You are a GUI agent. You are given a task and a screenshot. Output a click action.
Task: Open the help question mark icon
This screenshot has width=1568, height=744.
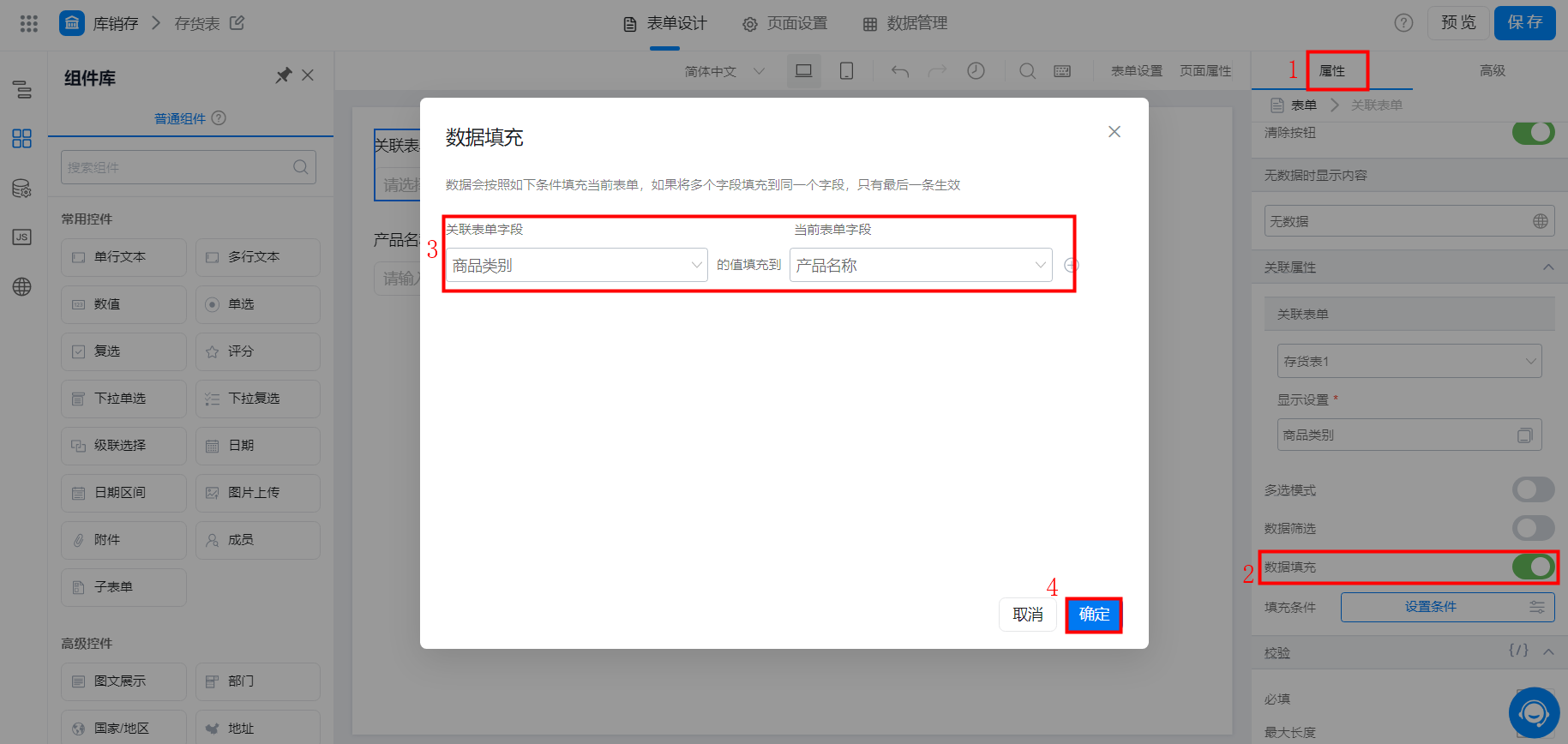coord(1403,23)
